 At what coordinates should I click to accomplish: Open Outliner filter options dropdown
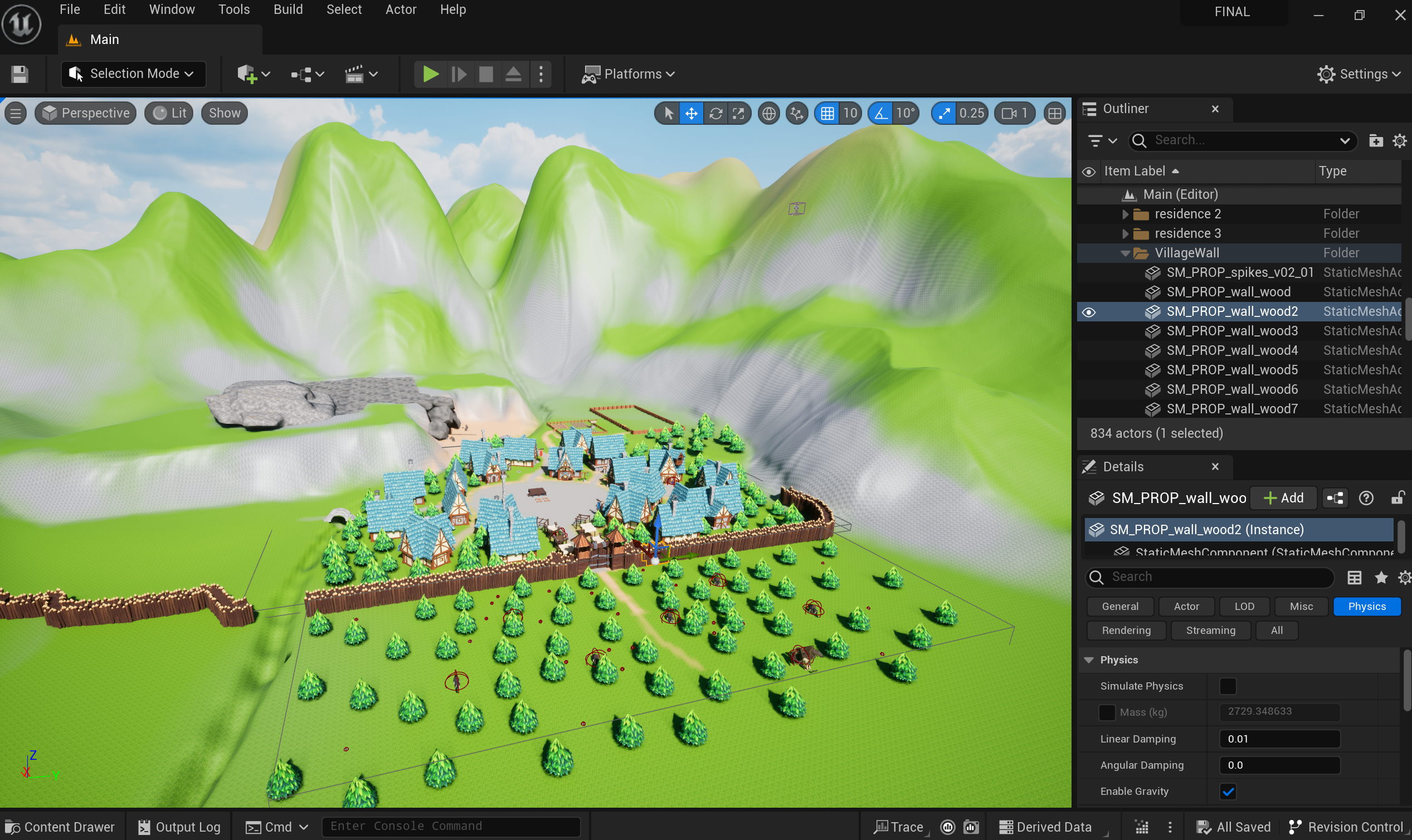[1102, 140]
